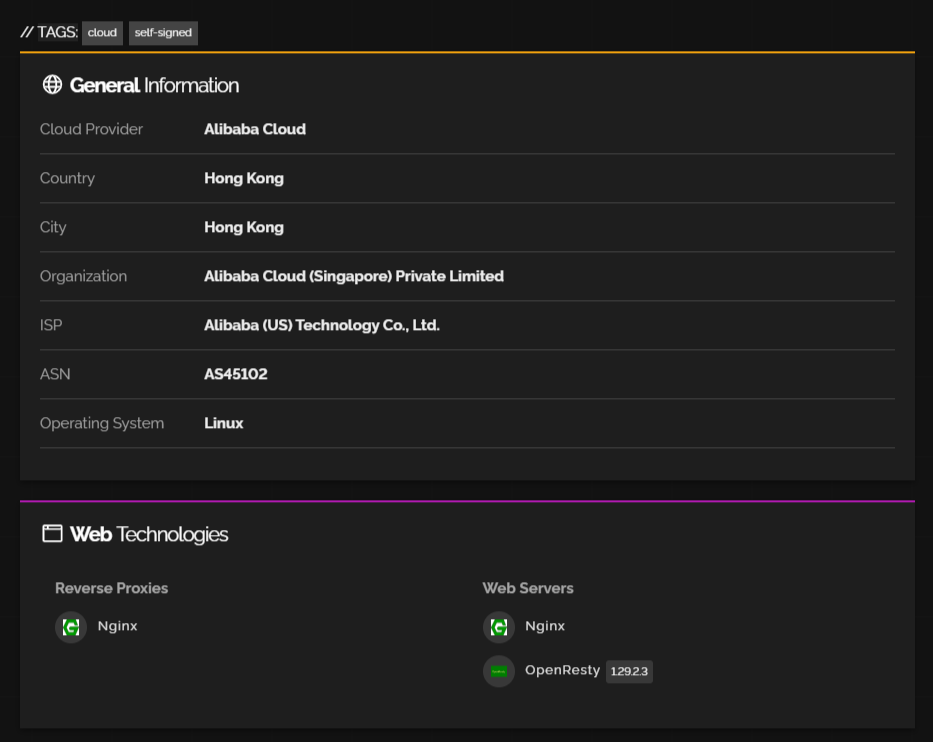Viewport: 933px width, 742px height.
Task: Click the Hong Kong value in City row
Action: click(x=244, y=227)
